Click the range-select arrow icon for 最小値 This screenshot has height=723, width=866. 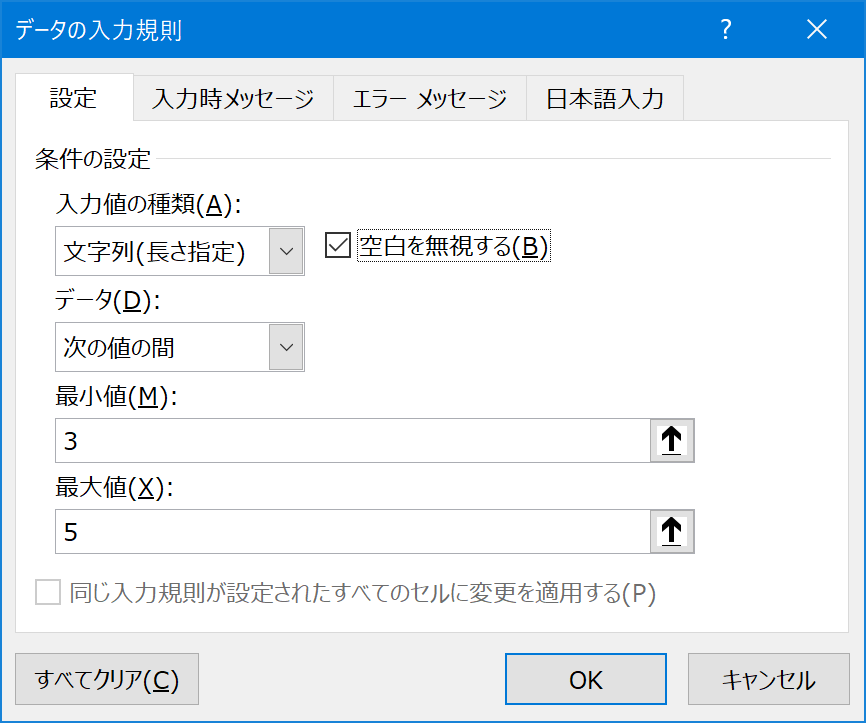[x=672, y=440]
